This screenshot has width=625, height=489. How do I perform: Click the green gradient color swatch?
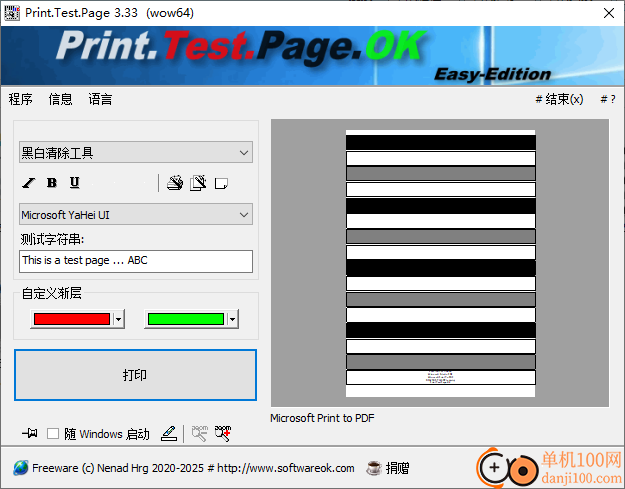click(x=186, y=319)
